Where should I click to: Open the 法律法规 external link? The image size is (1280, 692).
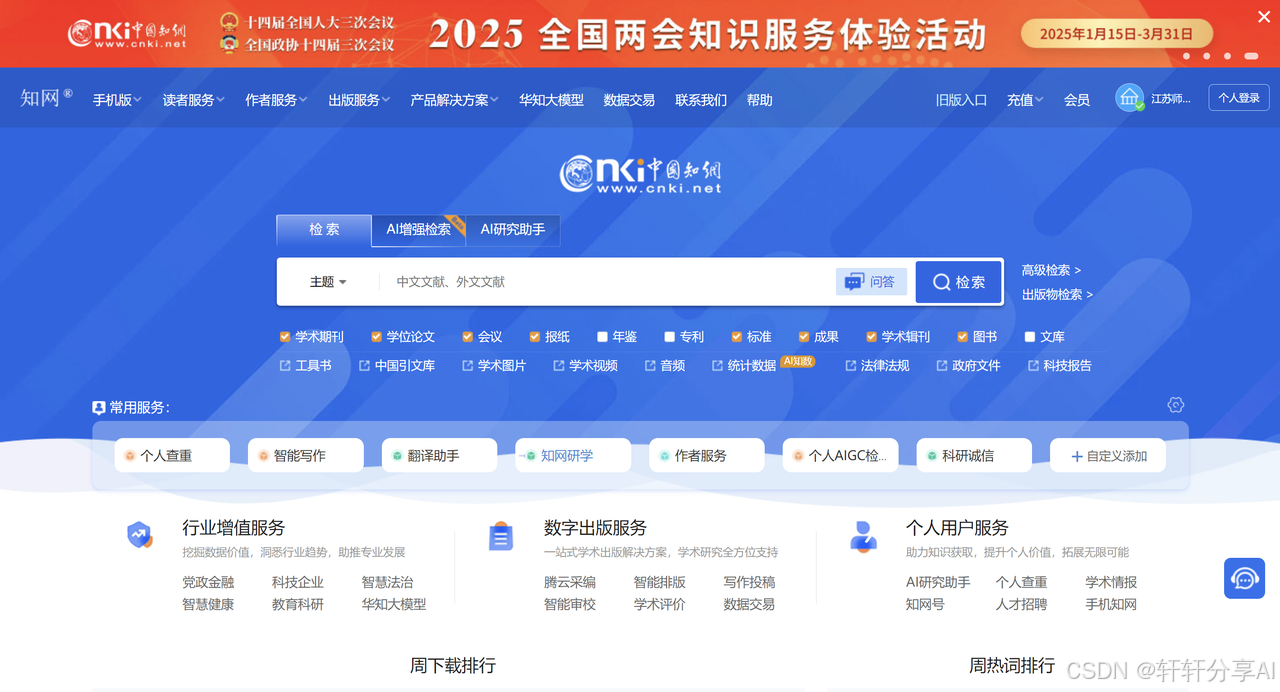pyautogui.click(x=877, y=366)
